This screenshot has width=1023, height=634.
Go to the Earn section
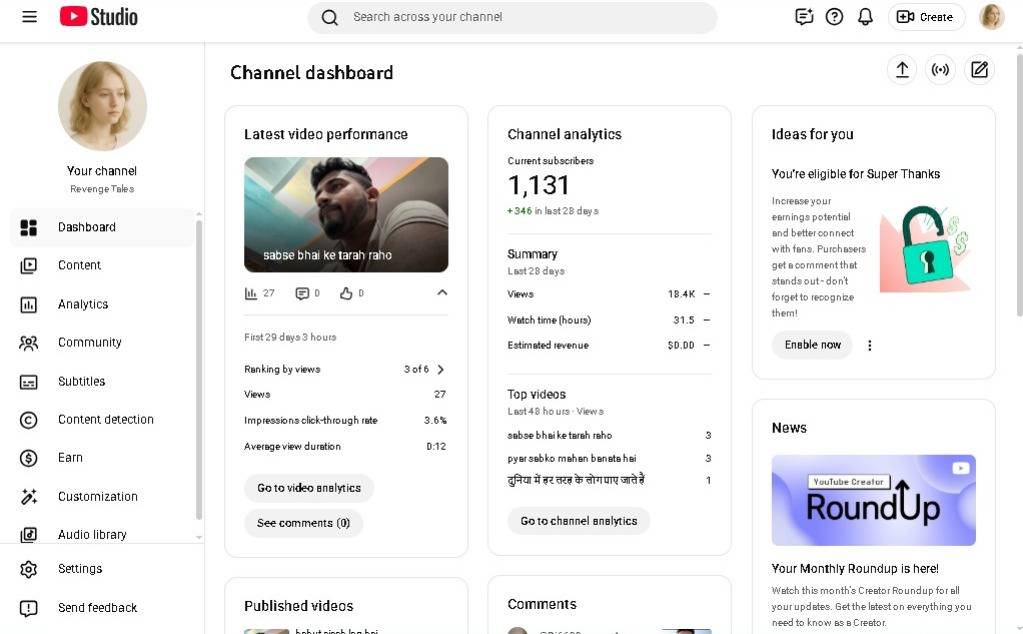click(70, 457)
